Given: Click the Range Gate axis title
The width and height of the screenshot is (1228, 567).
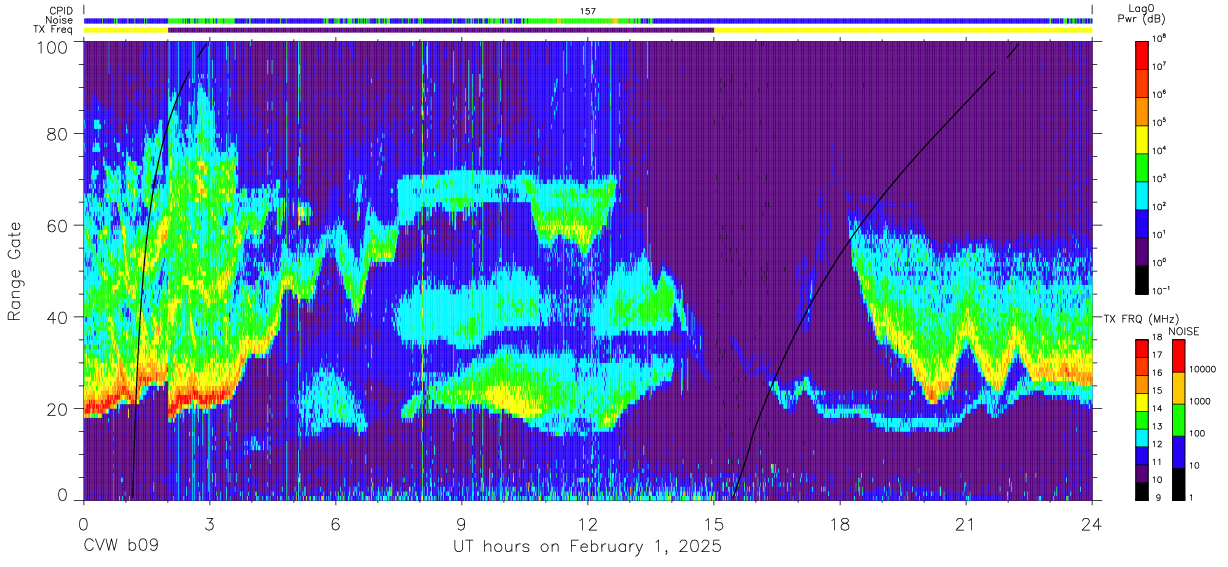Looking at the screenshot, I should (x=14, y=271).
